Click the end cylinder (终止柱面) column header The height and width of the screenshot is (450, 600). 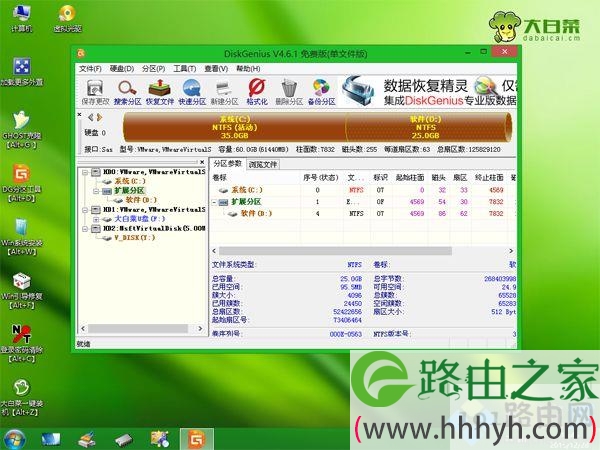[x=489, y=178]
